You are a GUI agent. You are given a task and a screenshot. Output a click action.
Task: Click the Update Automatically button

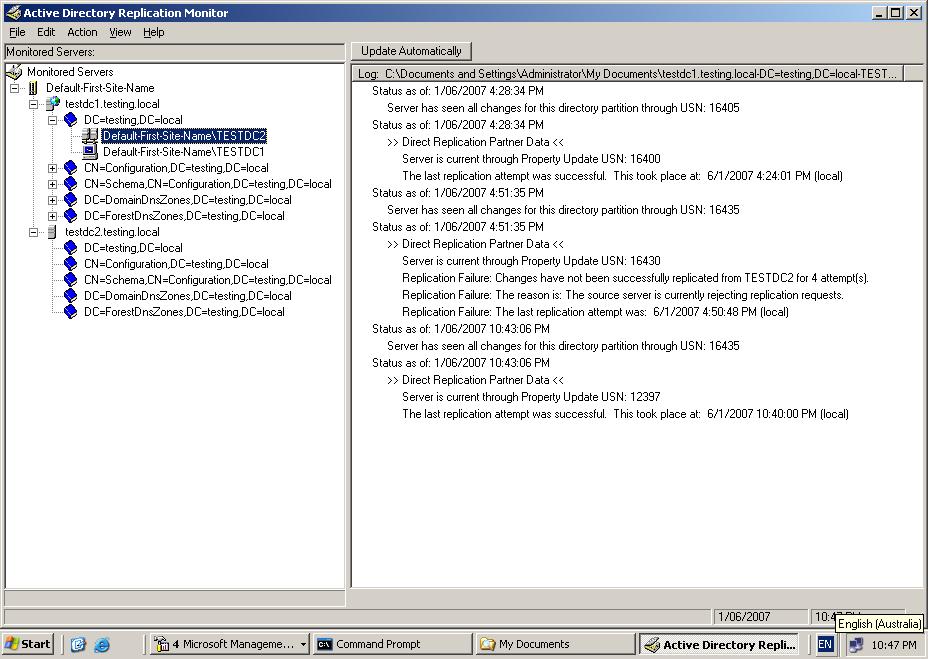(411, 51)
